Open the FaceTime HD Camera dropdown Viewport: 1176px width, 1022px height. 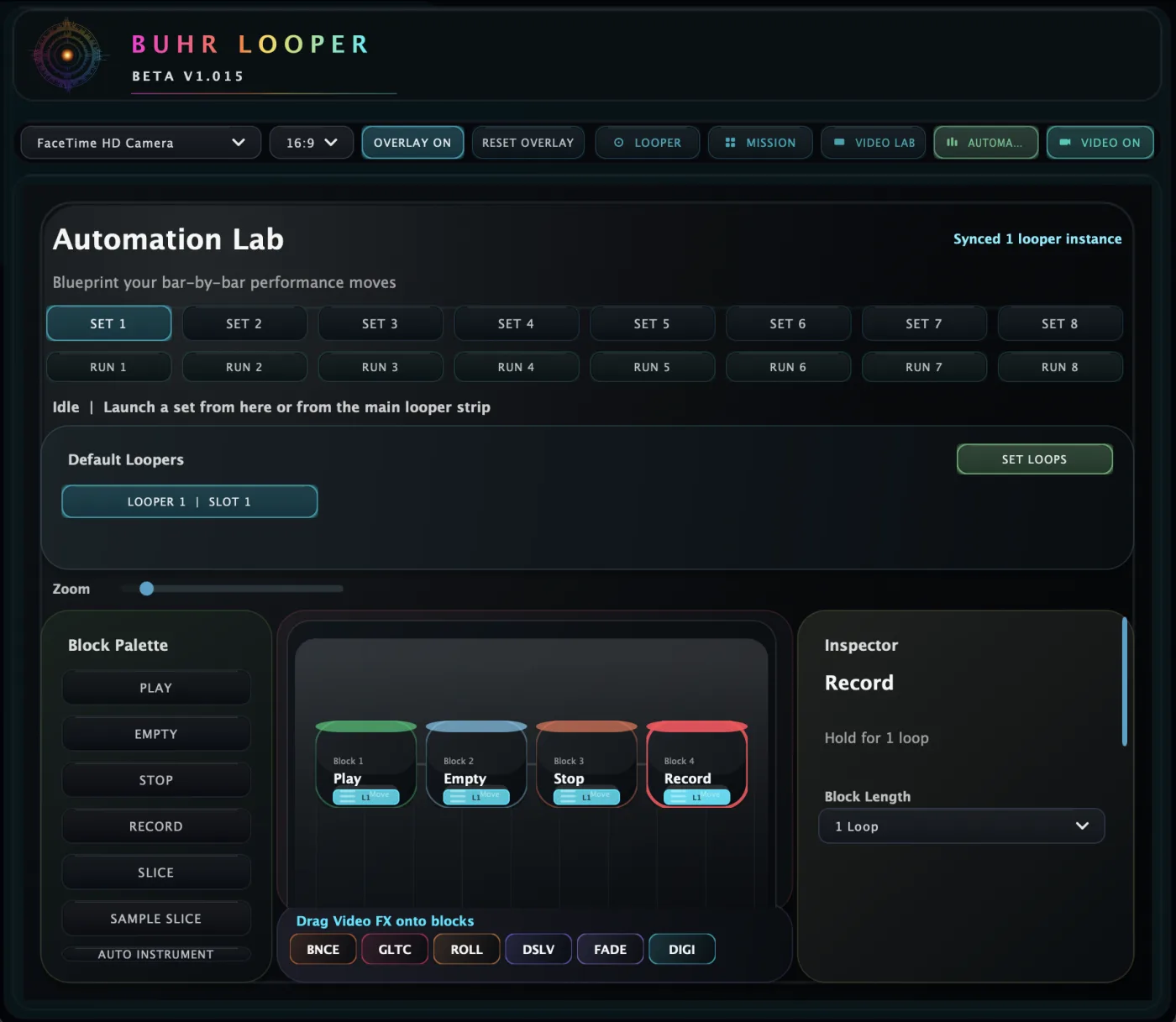click(141, 143)
